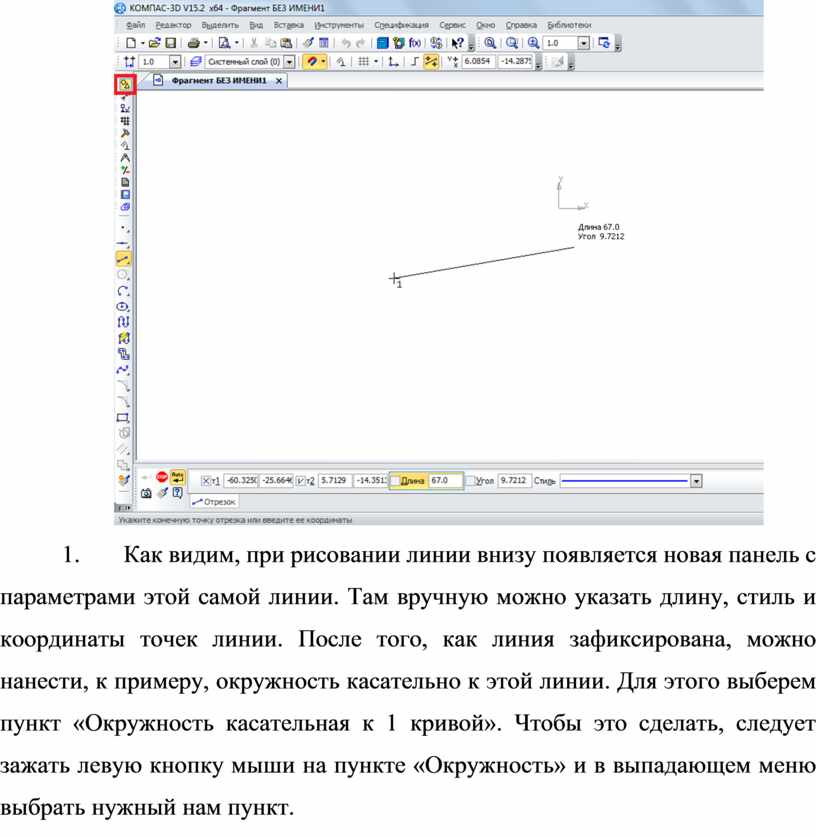The width and height of the screenshot is (816, 836).
Task: Select the Circle tool in left toolbar
Action: pyautogui.click(x=124, y=274)
